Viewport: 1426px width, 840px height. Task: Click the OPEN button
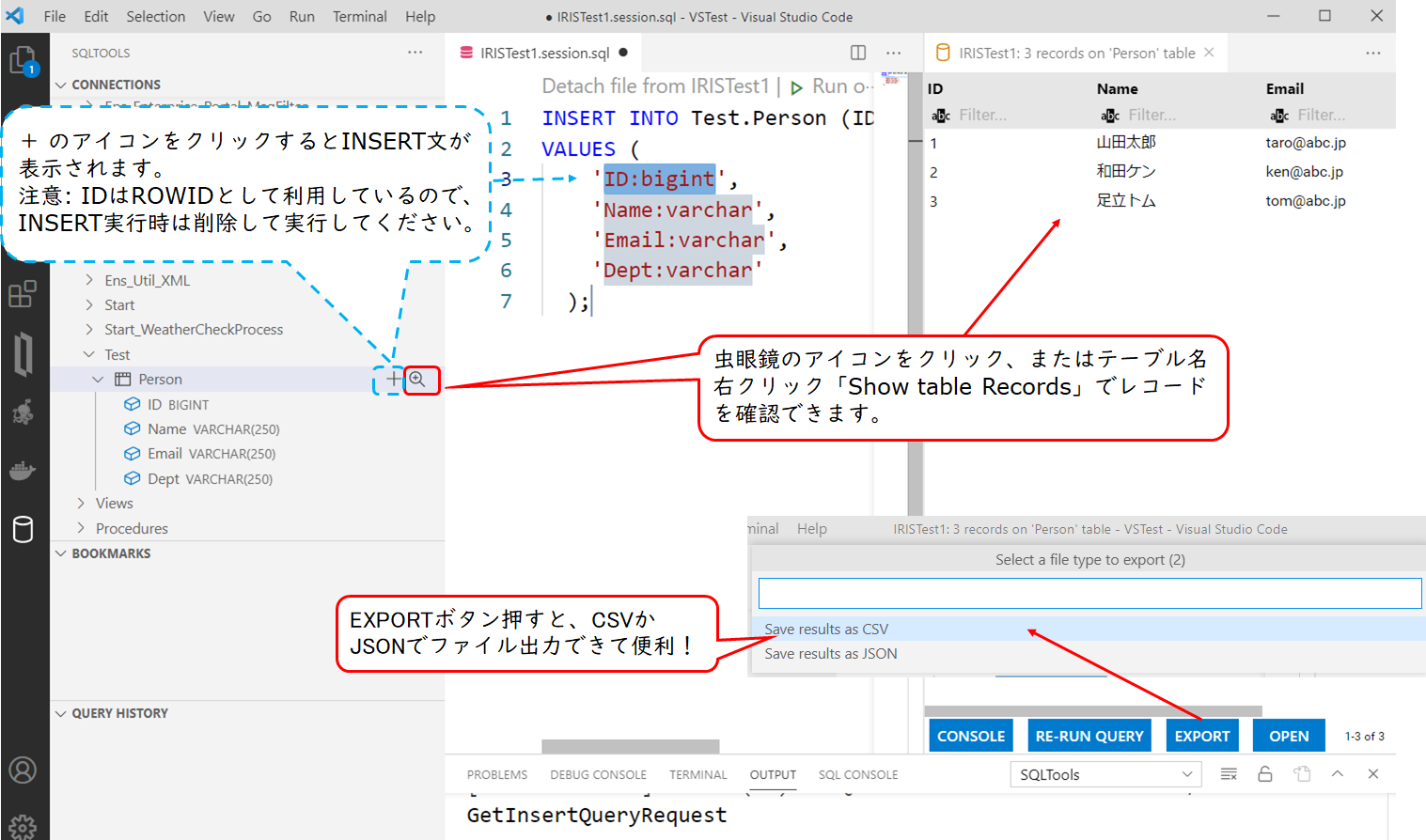1289,736
